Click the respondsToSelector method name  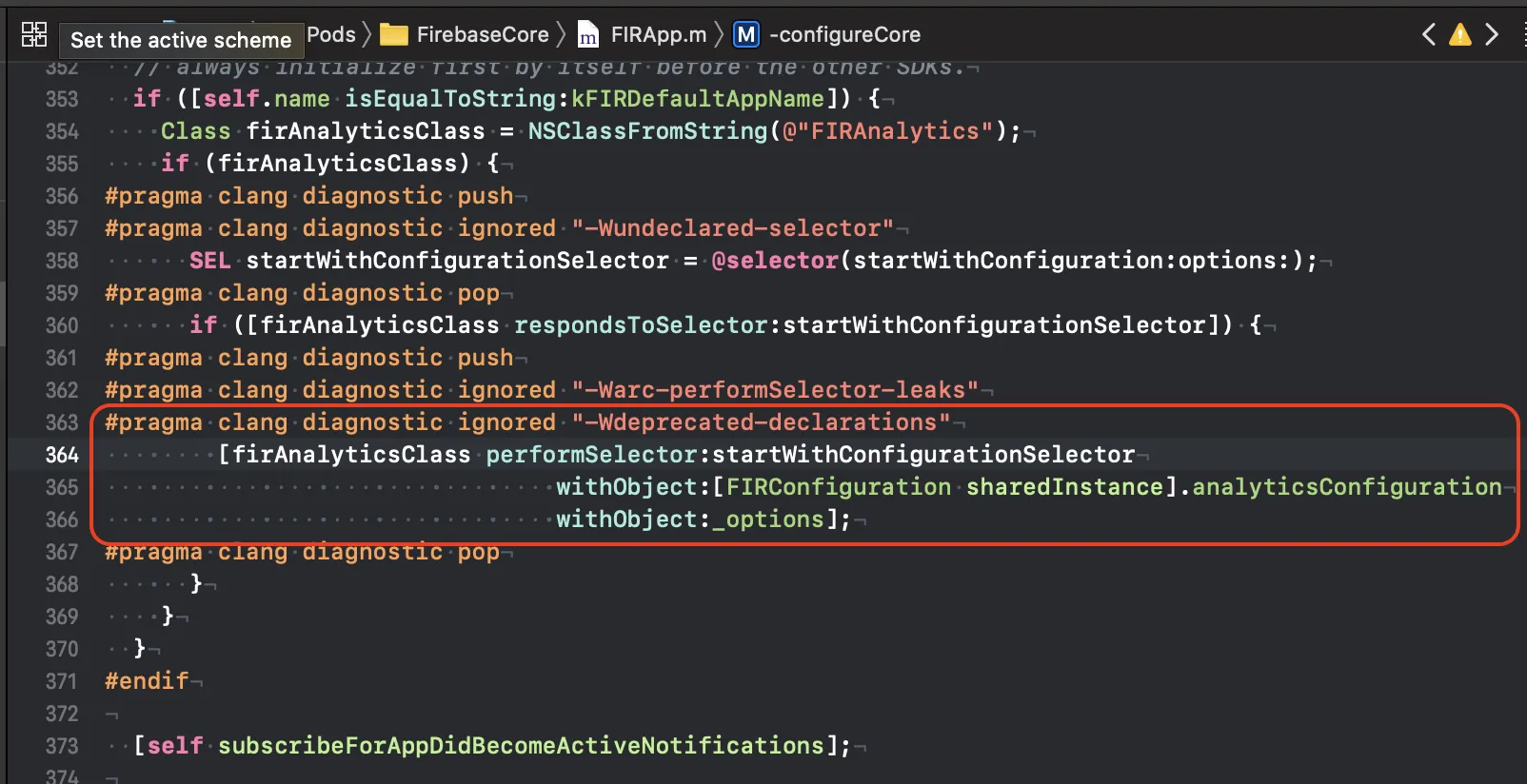pyautogui.click(x=641, y=325)
